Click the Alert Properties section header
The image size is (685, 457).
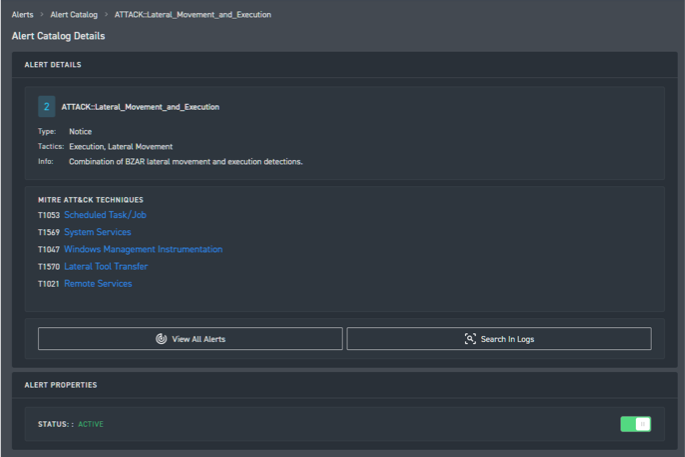(x=61, y=385)
